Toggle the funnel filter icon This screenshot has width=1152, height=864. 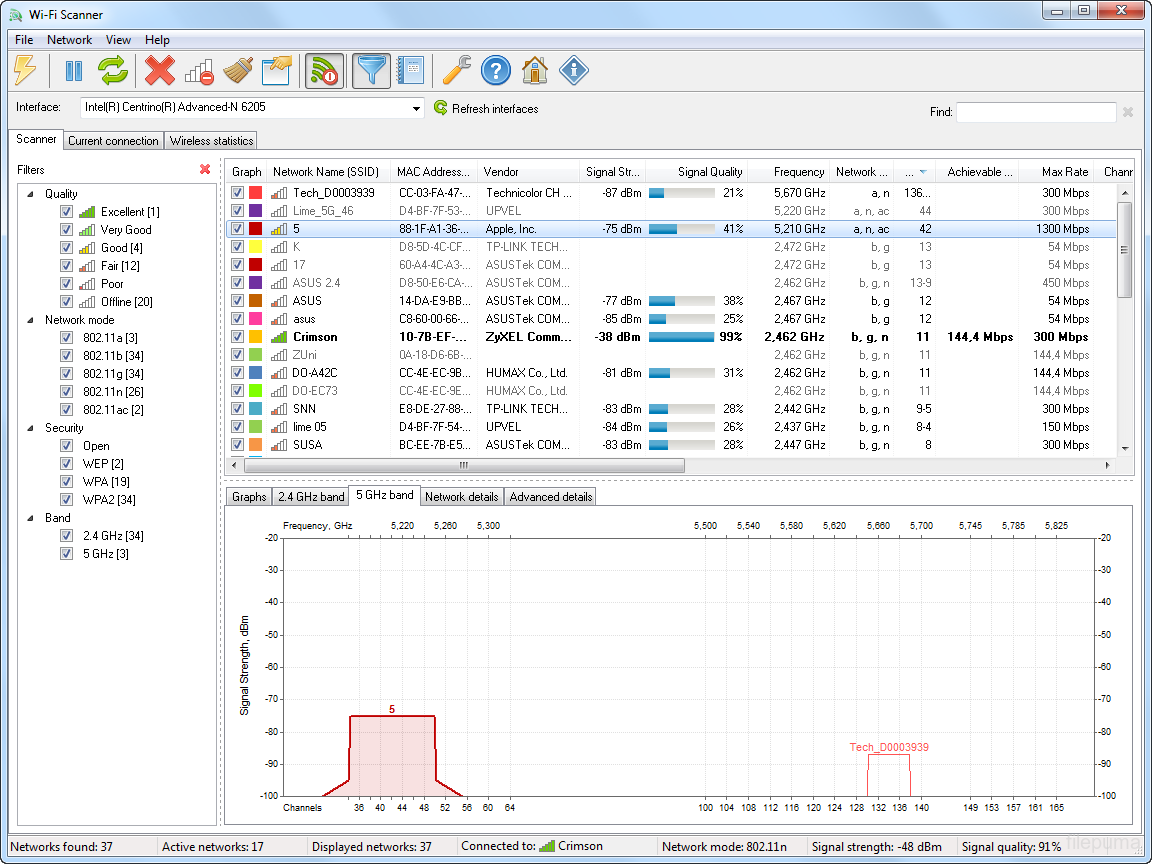[371, 71]
